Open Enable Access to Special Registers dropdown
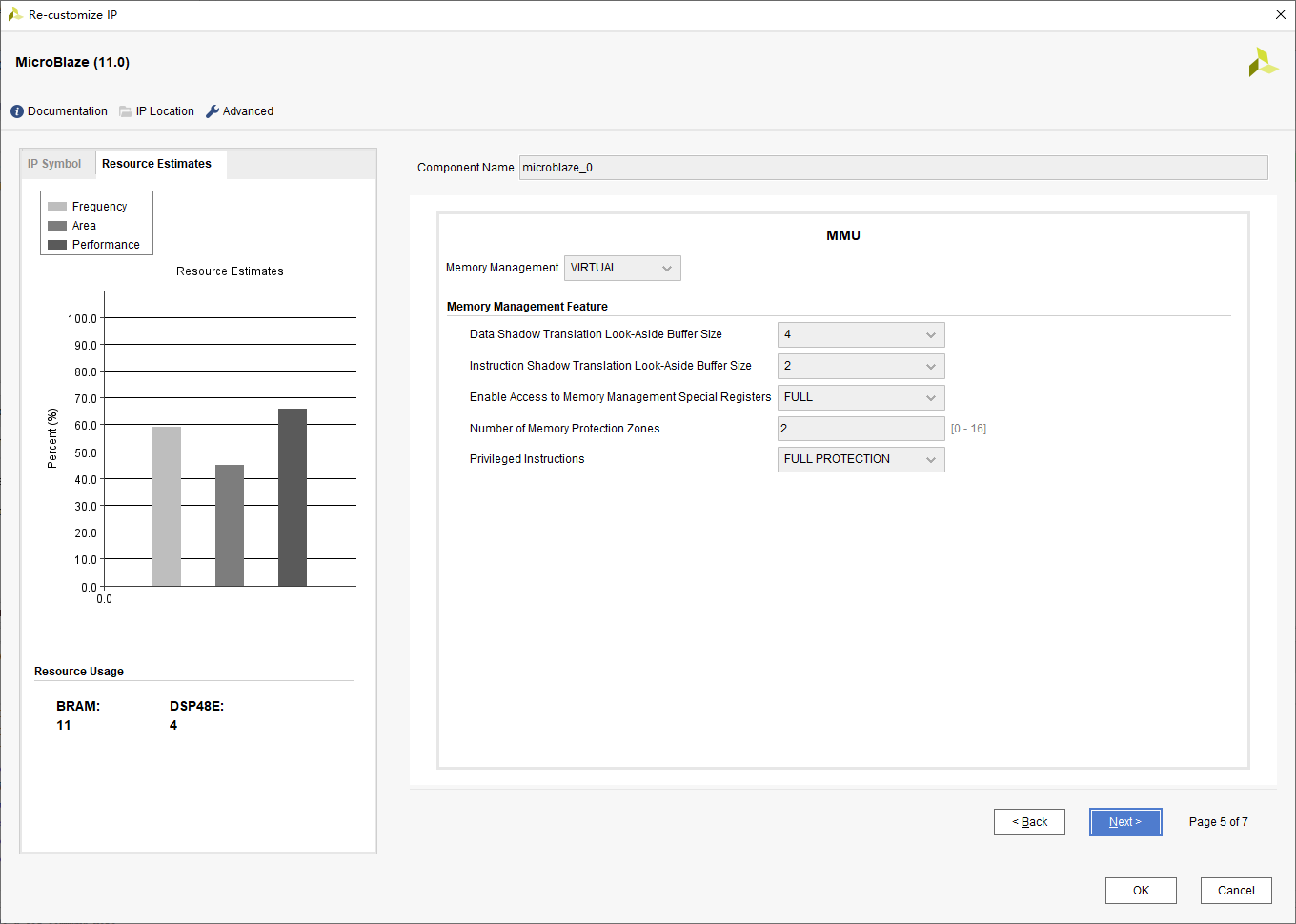 (861, 397)
